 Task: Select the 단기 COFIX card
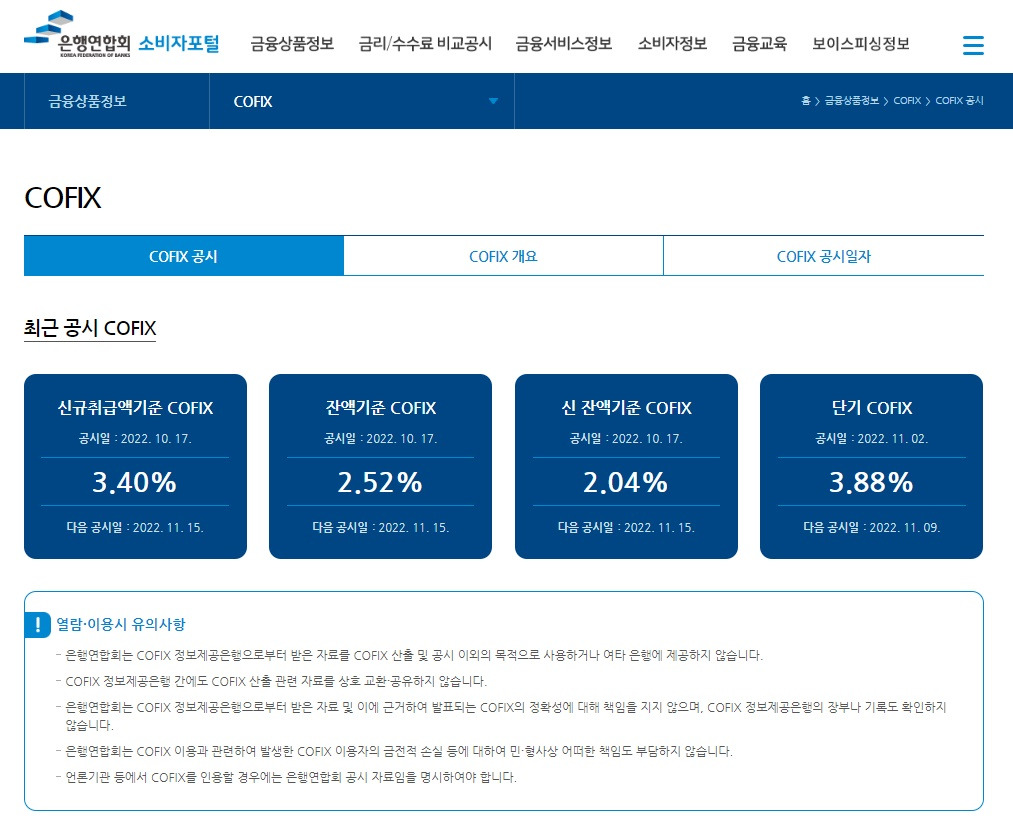click(870, 466)
